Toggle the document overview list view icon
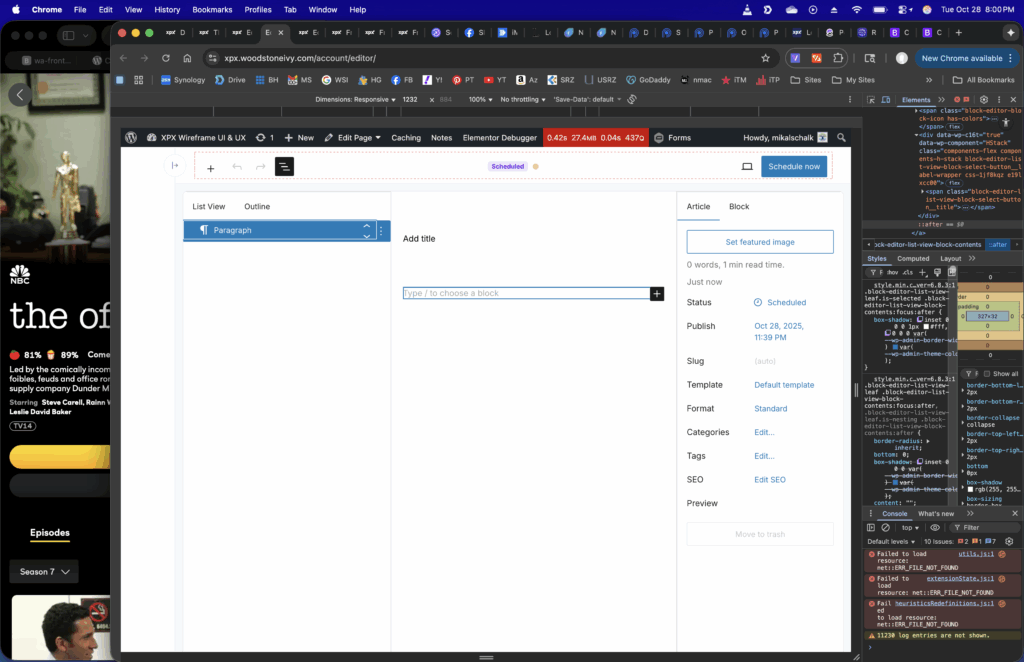This screenshot has width=1024, height=662. [285, 167]
